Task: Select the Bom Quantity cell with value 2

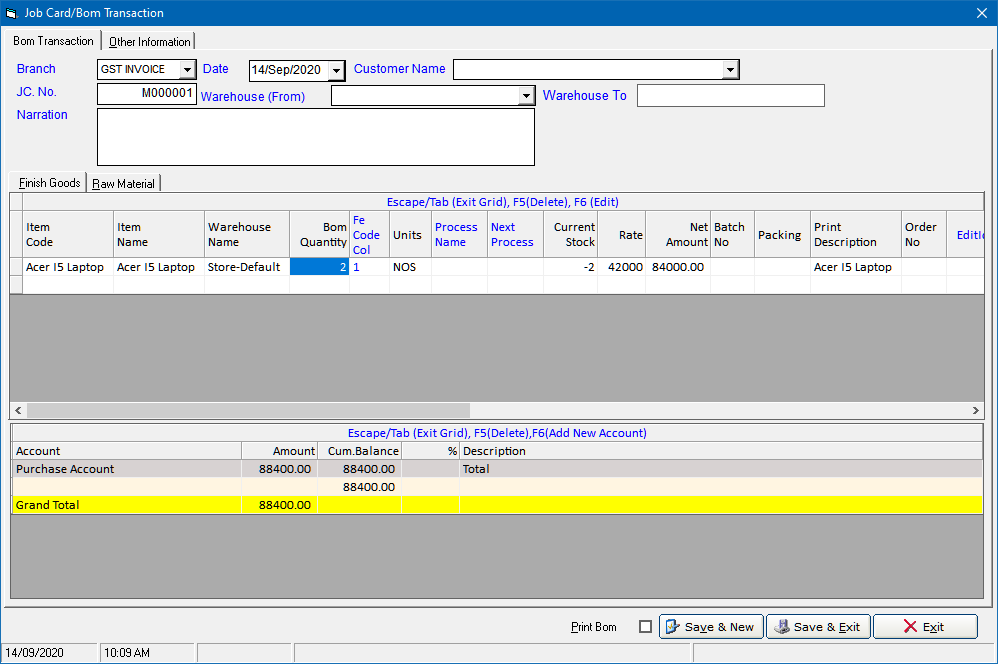Action: click(x=319, y=267)
